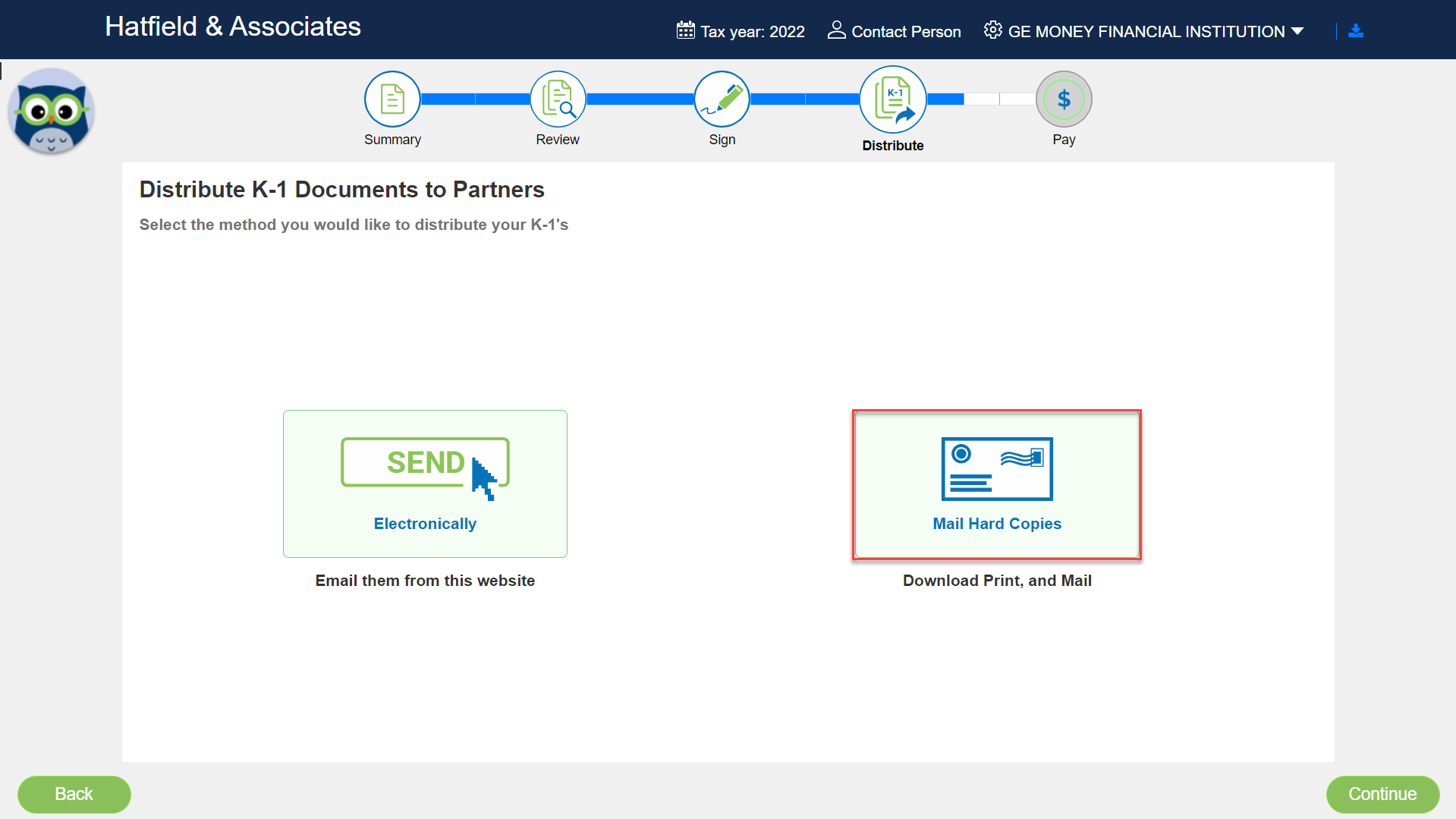Expand the GE MONEY FINANCIAL INSTITUTION dropdown arrow
Viewport: 1456px width, 819px height.
tap(1297, 31)
